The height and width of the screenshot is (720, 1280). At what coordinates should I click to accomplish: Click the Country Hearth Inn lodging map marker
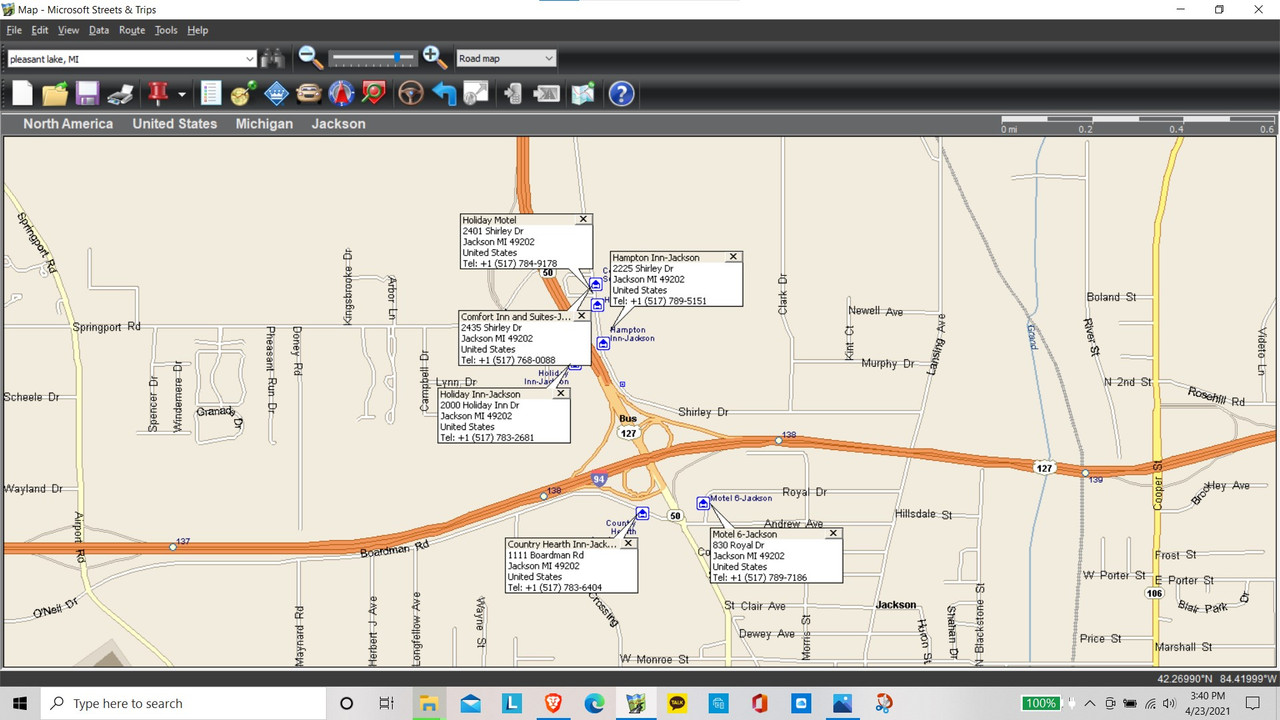tap(642, 513)
